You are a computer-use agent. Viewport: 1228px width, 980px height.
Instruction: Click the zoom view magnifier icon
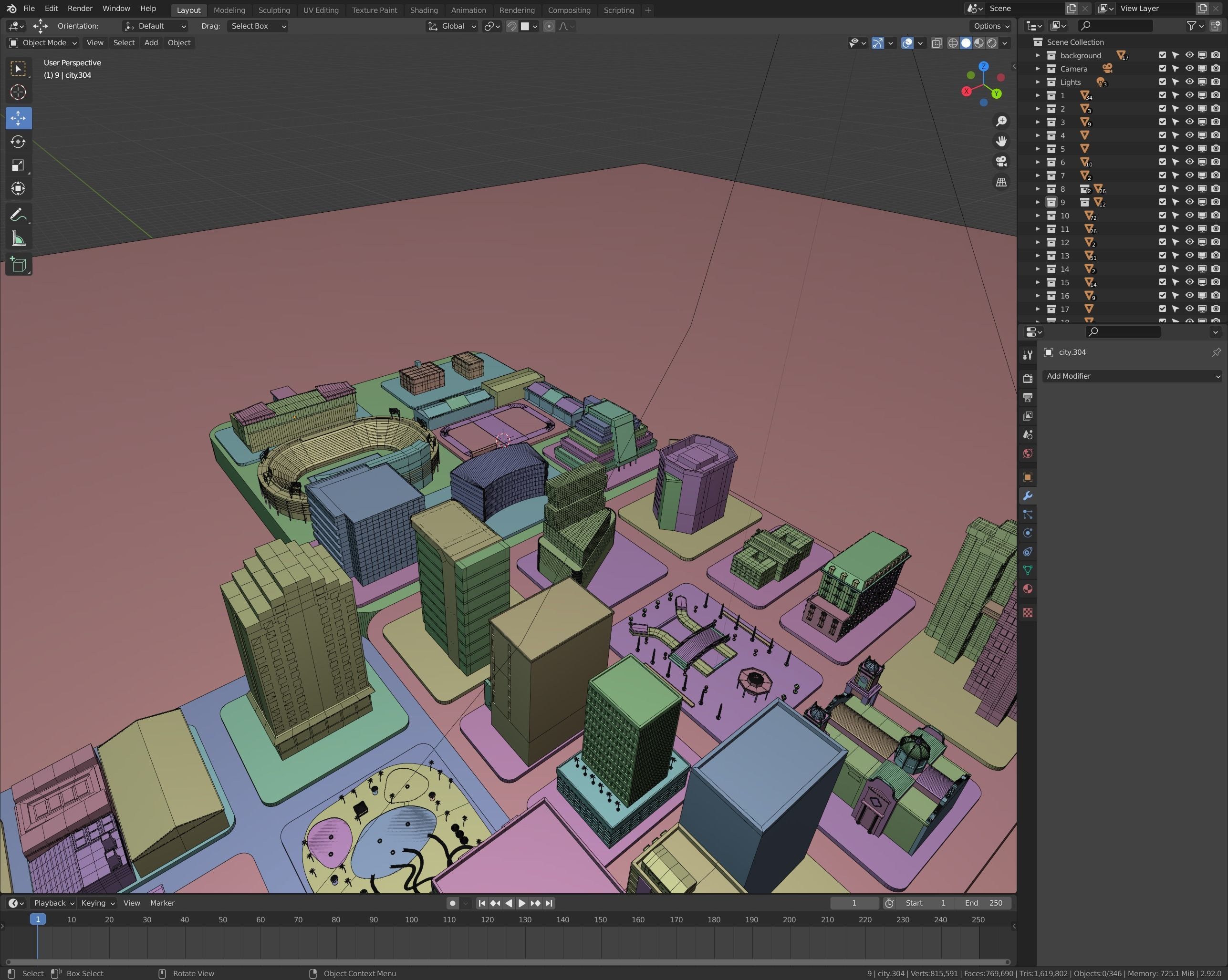(1001, 121)
